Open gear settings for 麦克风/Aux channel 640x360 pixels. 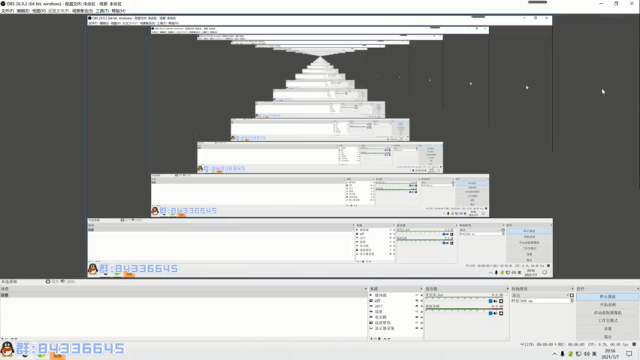pos(501,301)
